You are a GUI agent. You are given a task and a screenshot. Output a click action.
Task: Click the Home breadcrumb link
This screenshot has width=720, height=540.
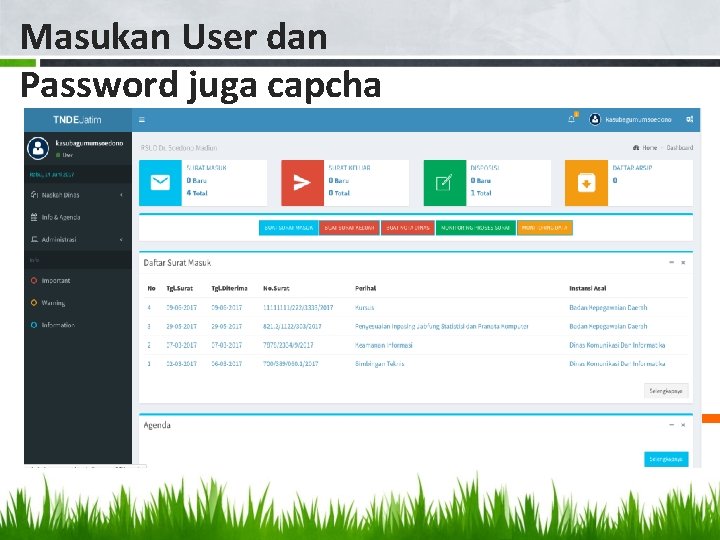click(649, 148)
